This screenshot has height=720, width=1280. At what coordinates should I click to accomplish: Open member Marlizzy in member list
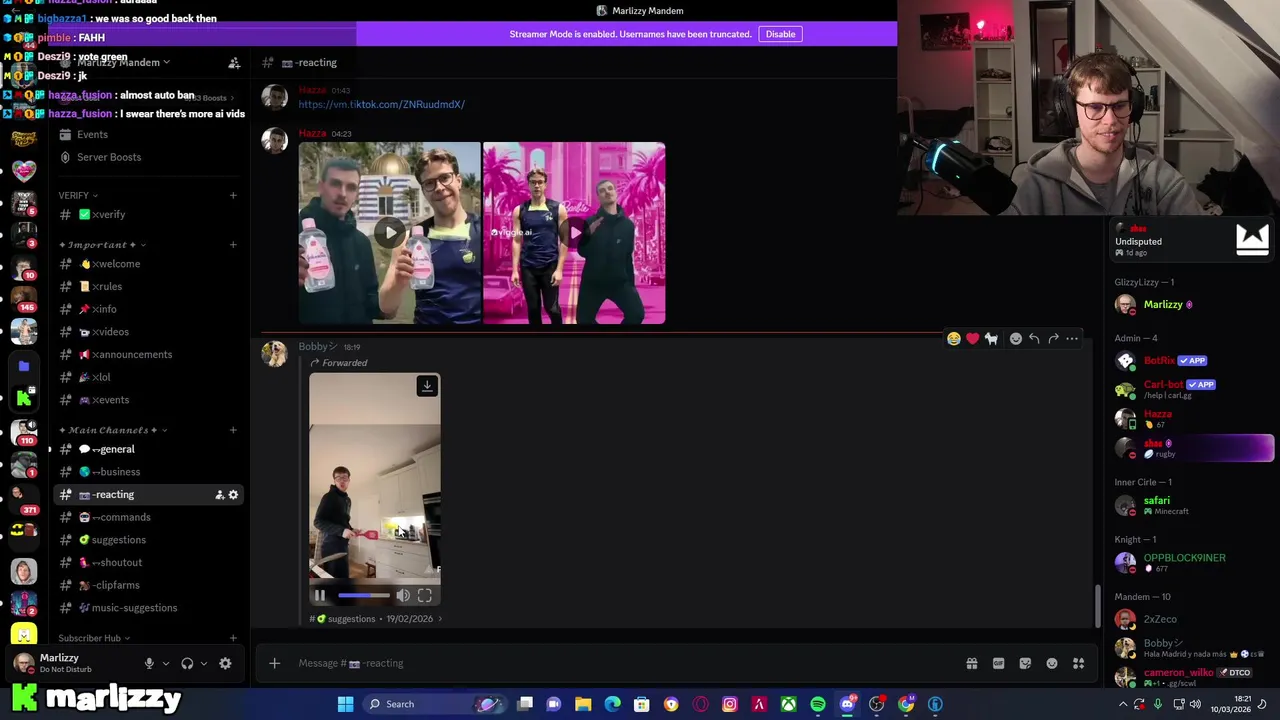coord(1194,305)
